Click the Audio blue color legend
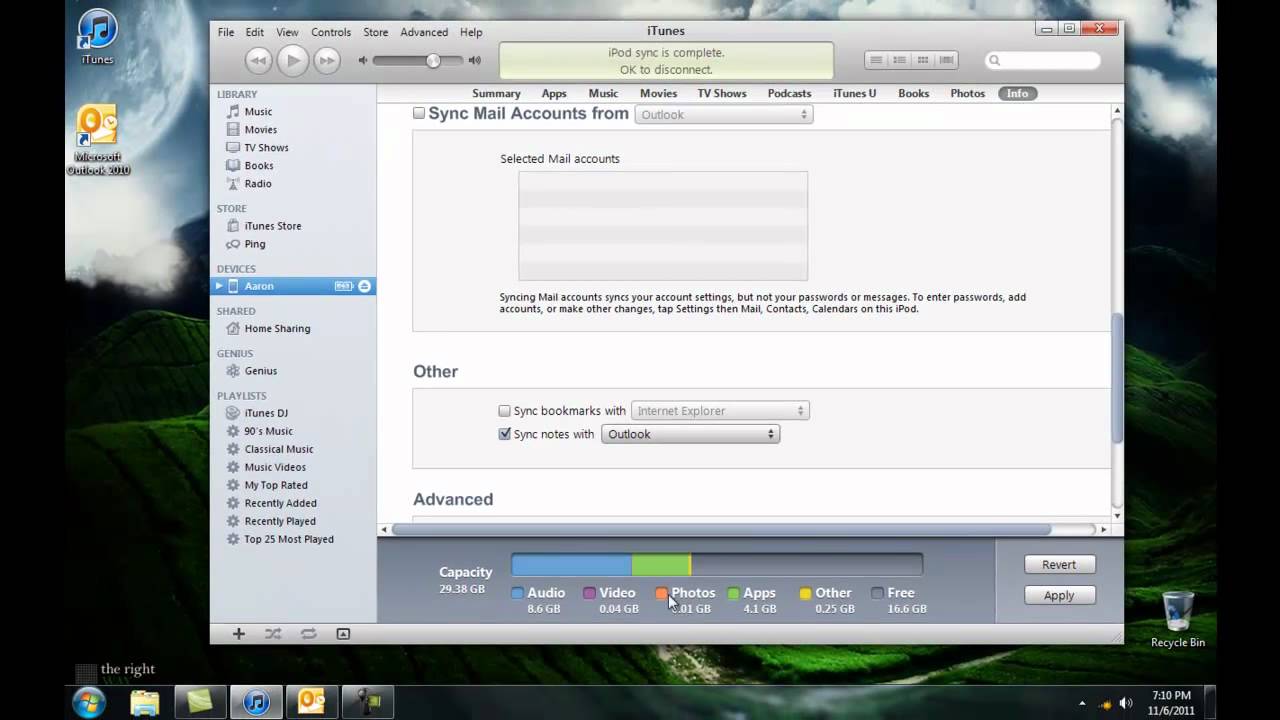The height and width of the screenshot is (720, 1280). (x=517, y=593)
